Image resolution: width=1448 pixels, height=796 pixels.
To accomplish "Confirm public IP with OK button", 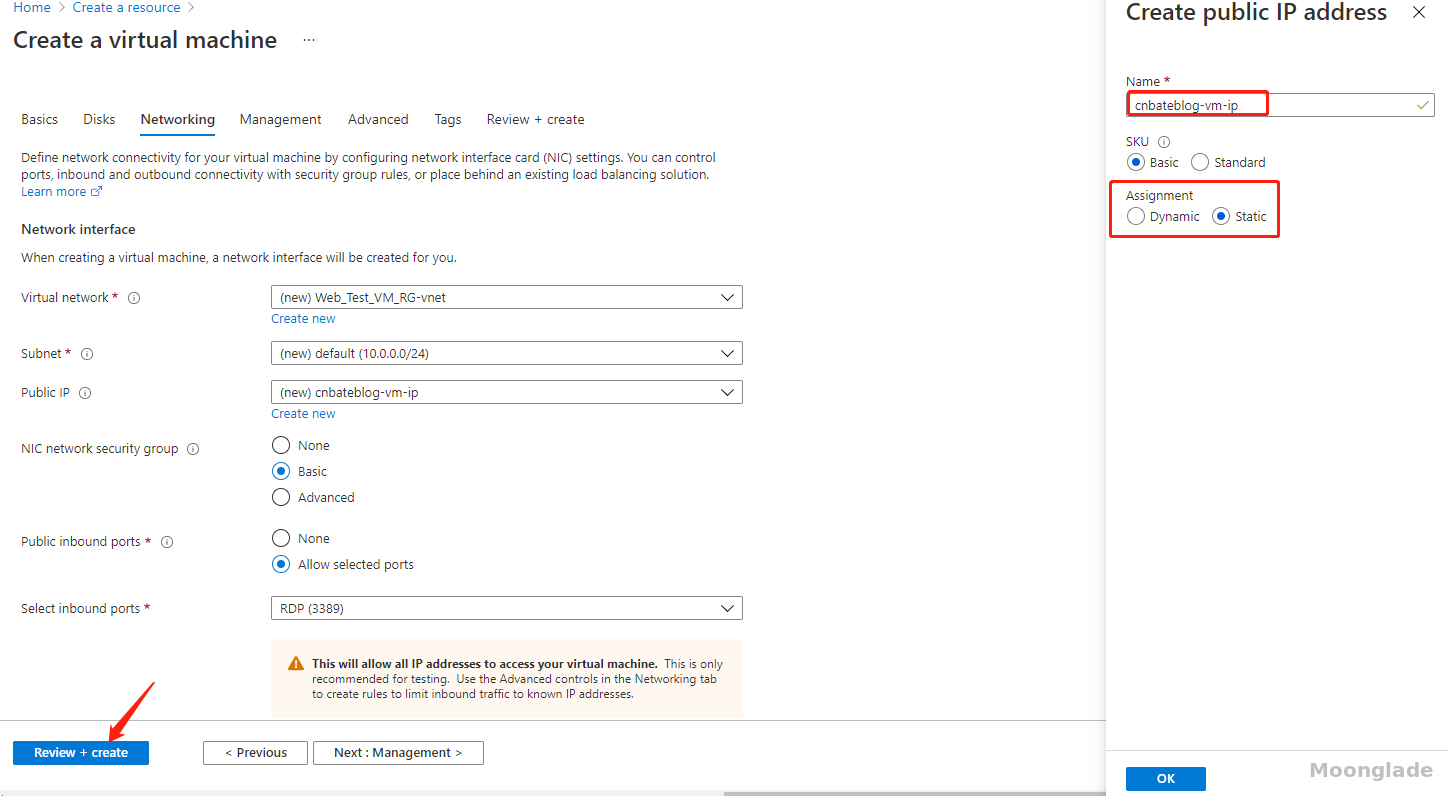I will [x=1166, y=779].
